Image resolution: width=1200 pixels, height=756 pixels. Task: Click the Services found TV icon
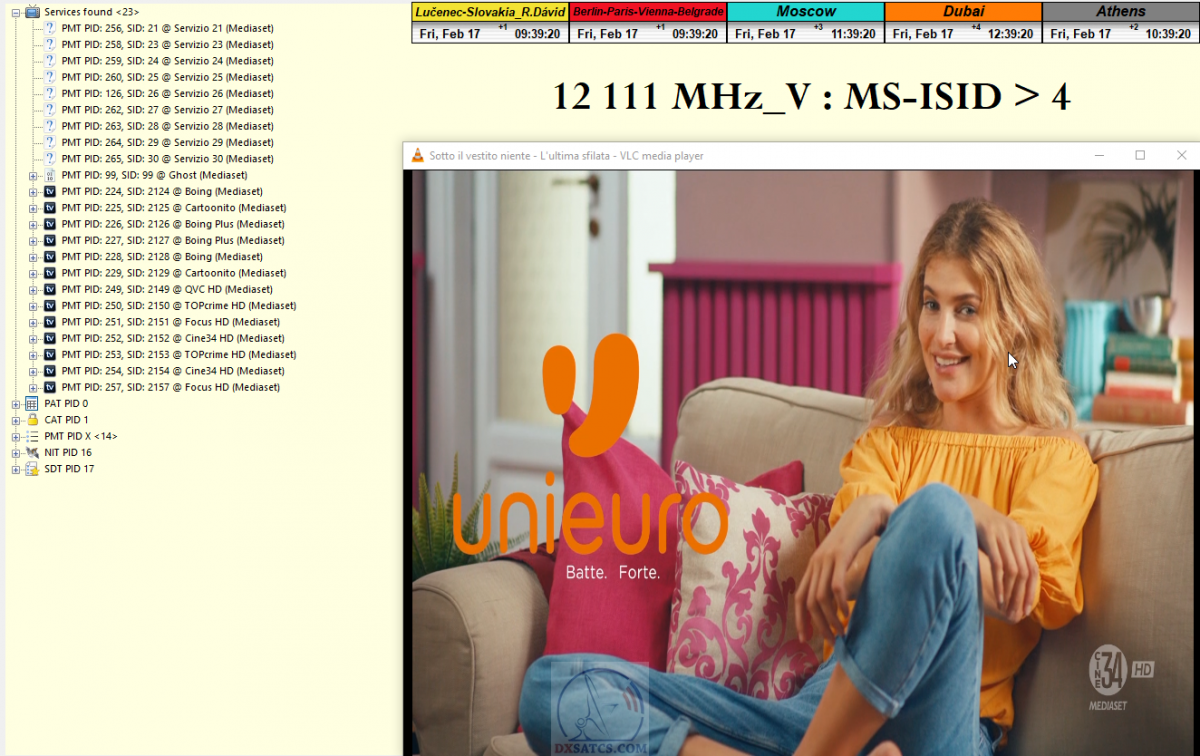(32, 12)
